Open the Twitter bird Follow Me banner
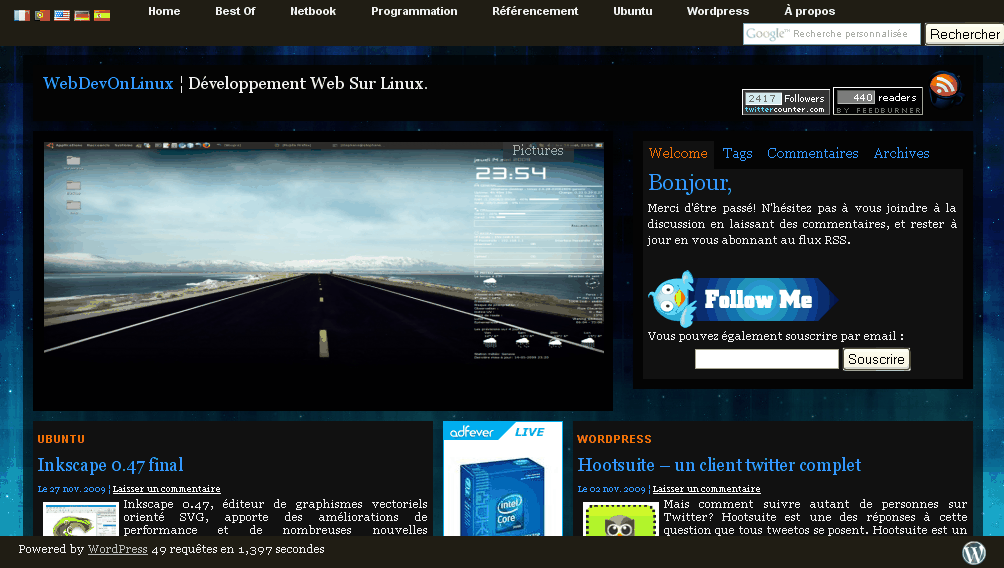Screen dimensions: 1004x568 [743, 299]
